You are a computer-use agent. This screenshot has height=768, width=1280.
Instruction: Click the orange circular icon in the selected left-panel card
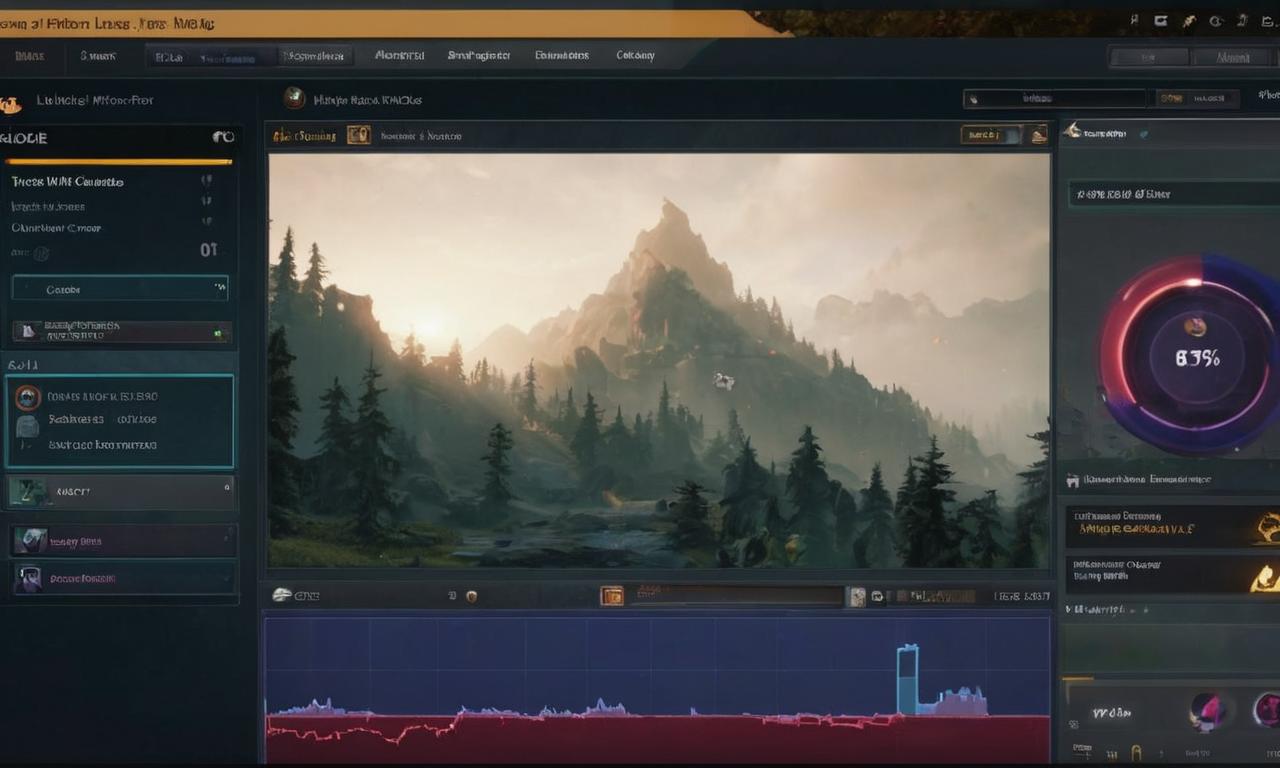tap(28, 397)
